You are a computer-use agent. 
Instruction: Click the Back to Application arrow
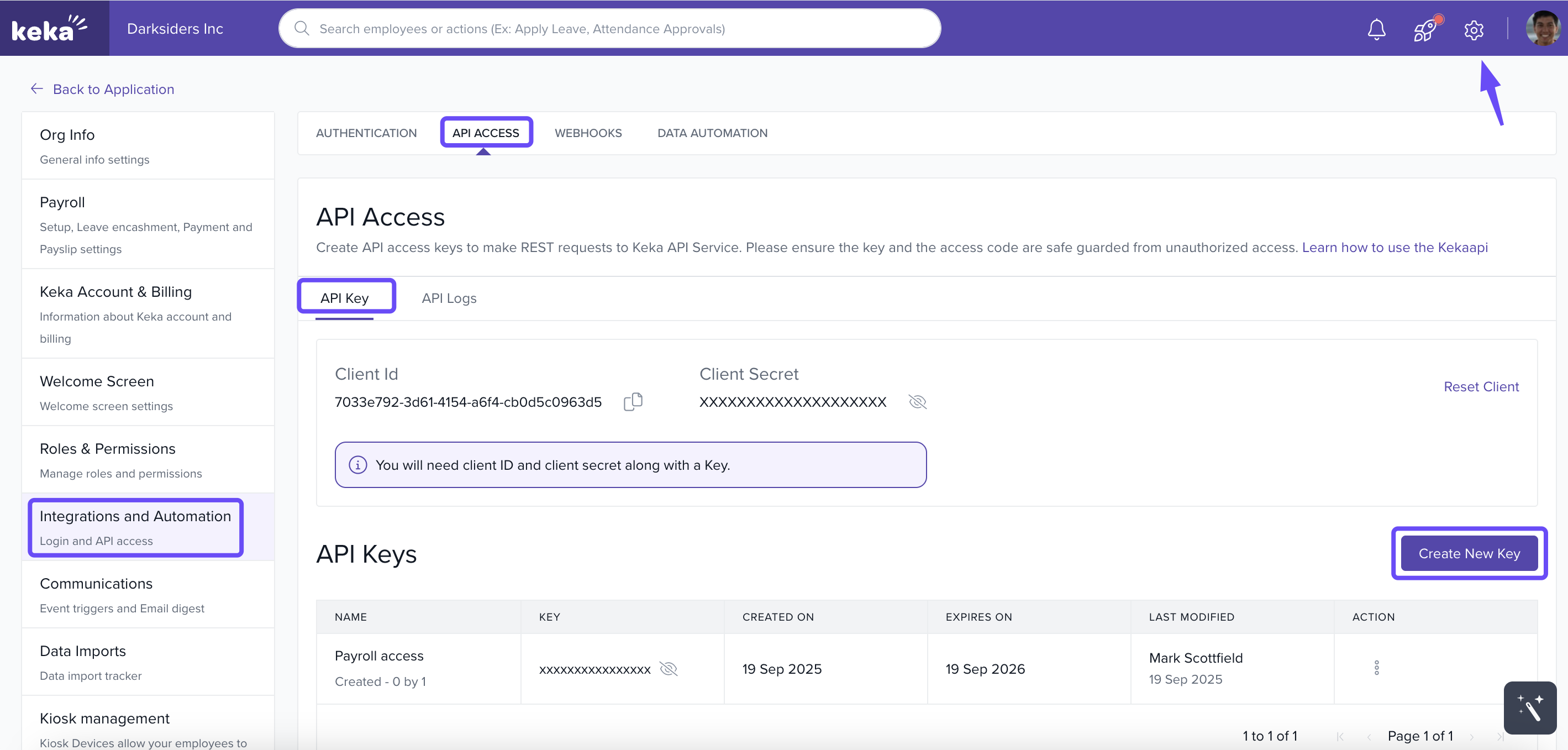(x=37, y=89)
